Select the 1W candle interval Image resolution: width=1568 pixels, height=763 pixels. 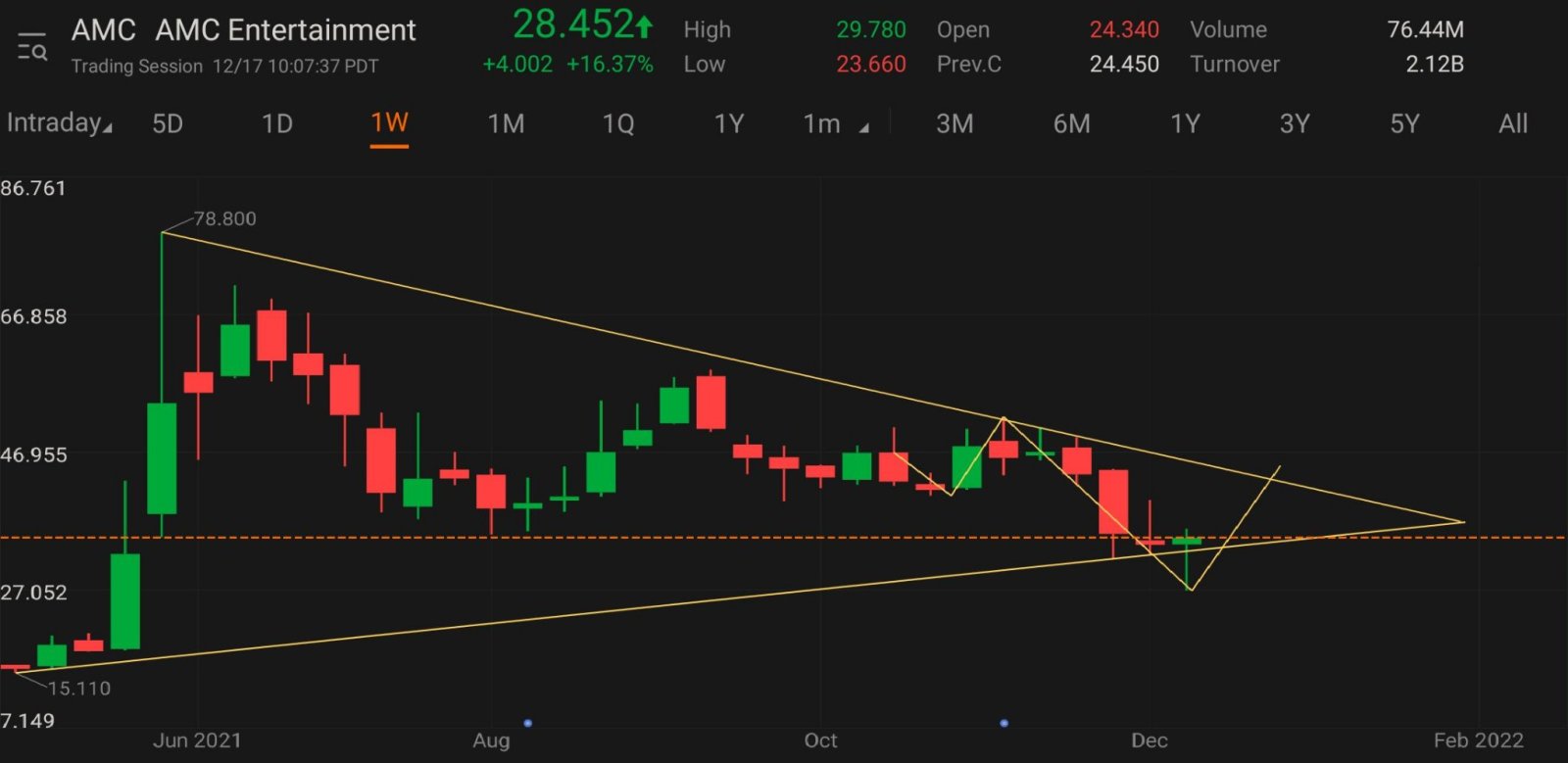[389, 123]
